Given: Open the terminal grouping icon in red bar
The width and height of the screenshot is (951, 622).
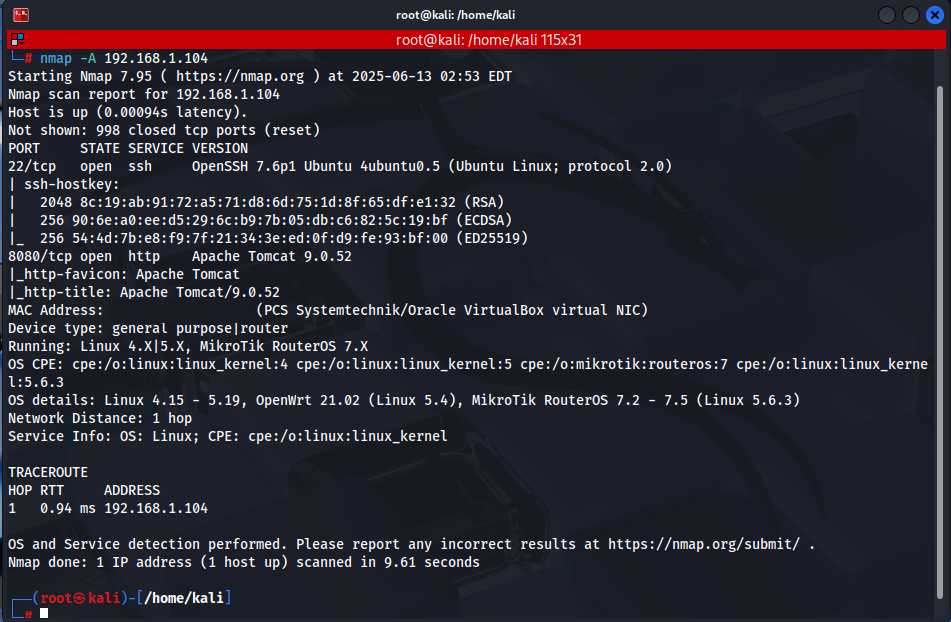Looking at the screenshot, I should 18,40.
